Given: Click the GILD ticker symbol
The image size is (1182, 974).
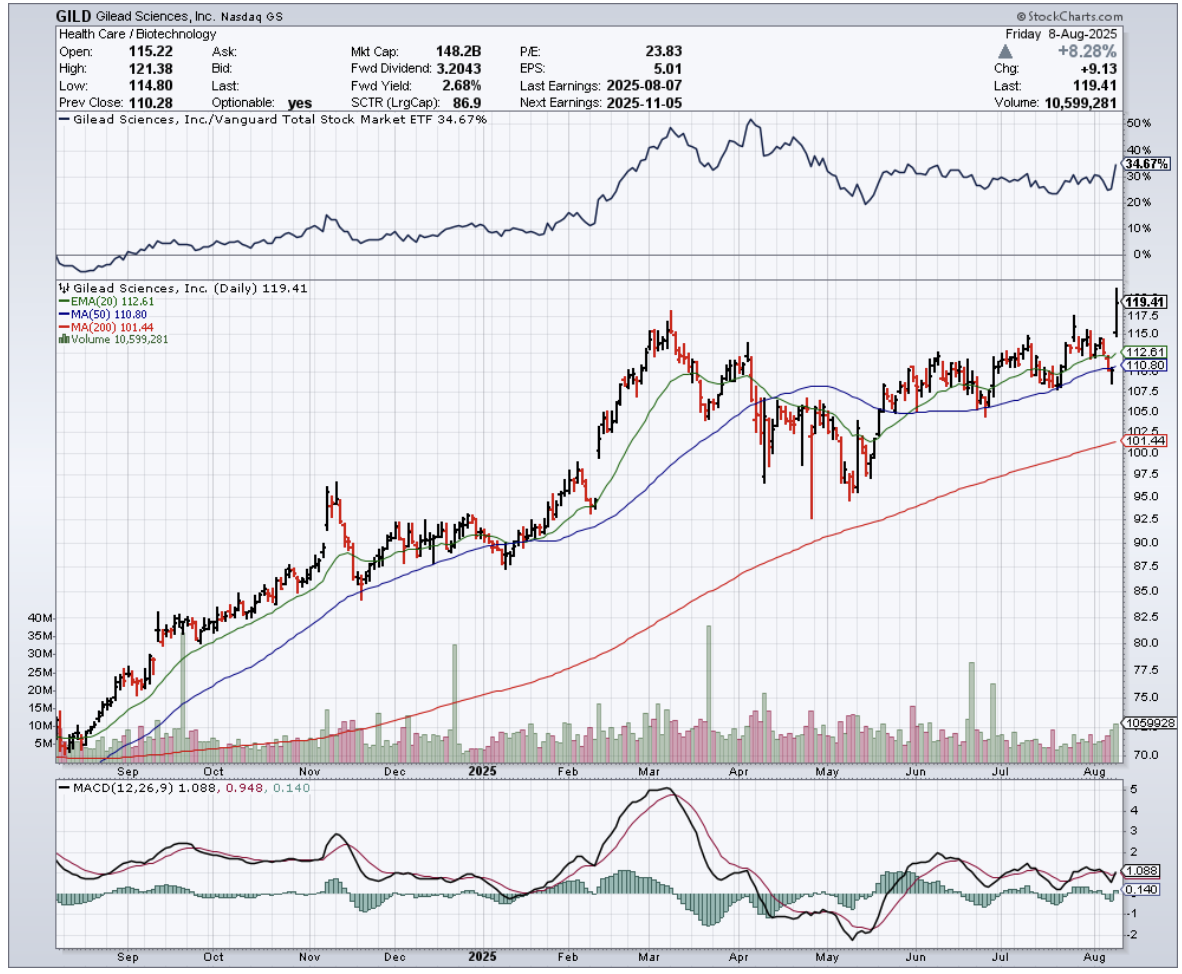Looking at the screenshot, I should [x=76, y=17].
